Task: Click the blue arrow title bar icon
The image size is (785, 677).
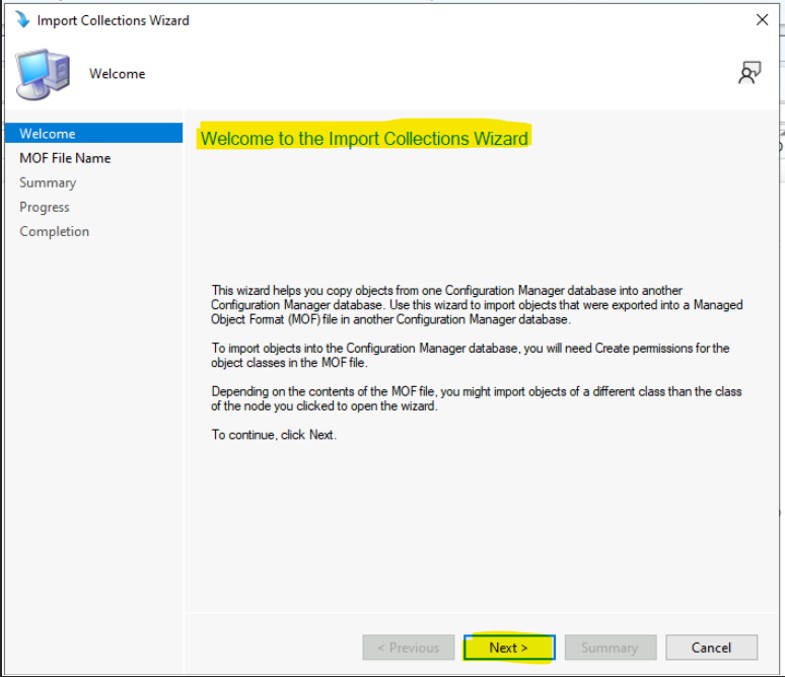Action: (22, 20)
